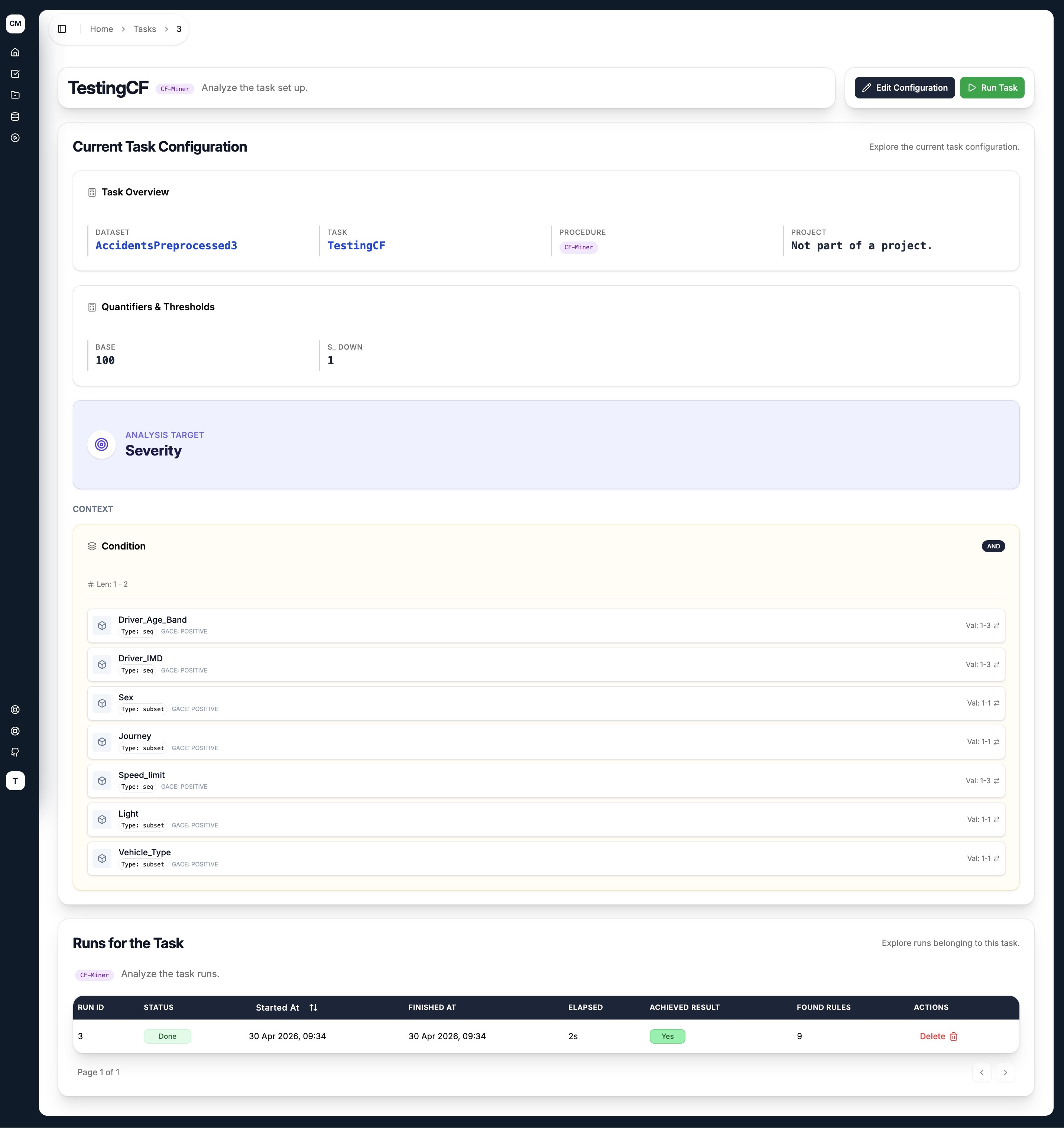Open the Home icon in the sidebar

tap(15, 52)
